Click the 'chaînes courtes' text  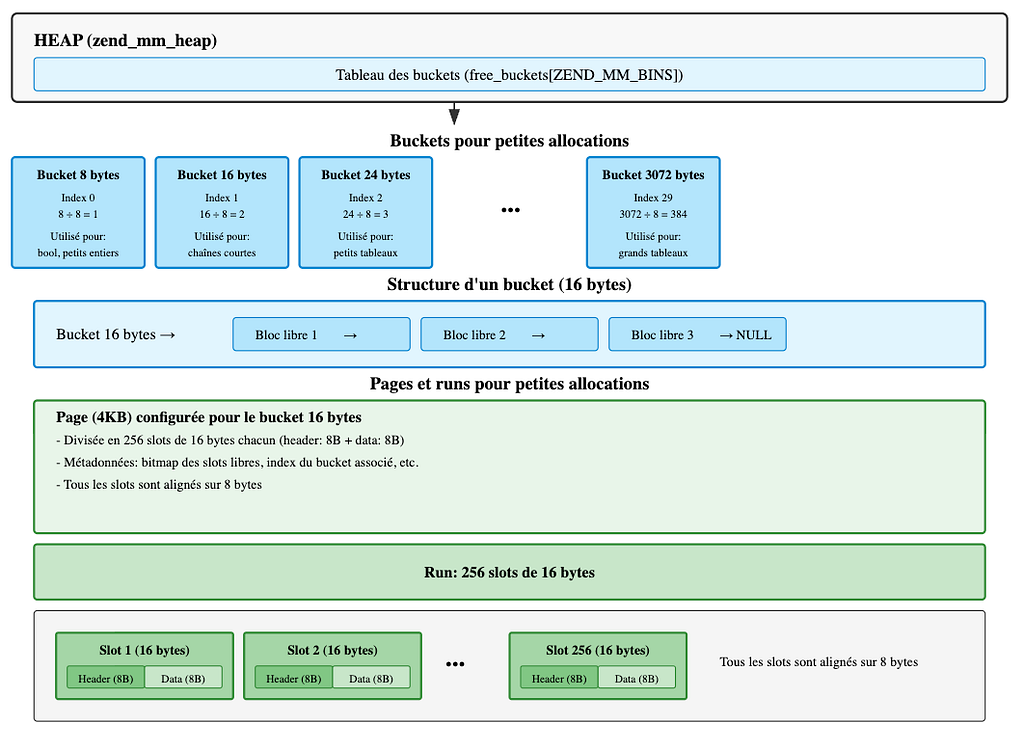222,253
